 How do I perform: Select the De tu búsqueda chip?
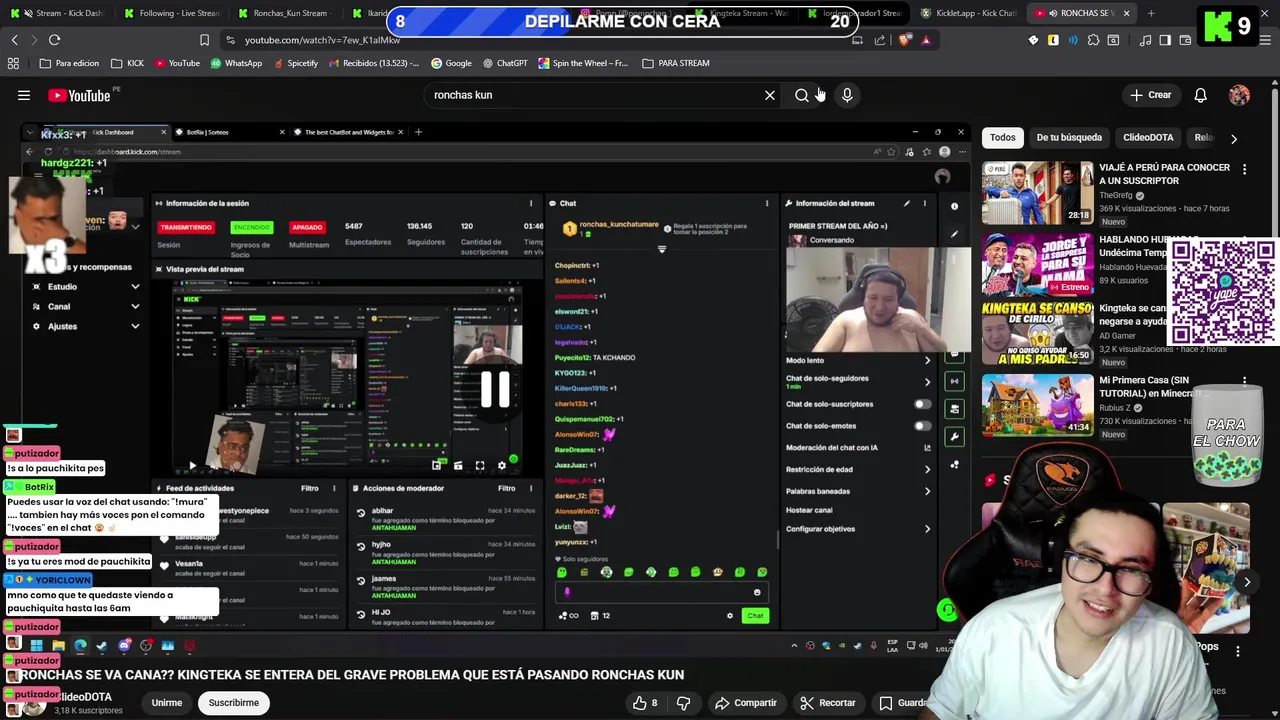click(x=1069, y=138)
